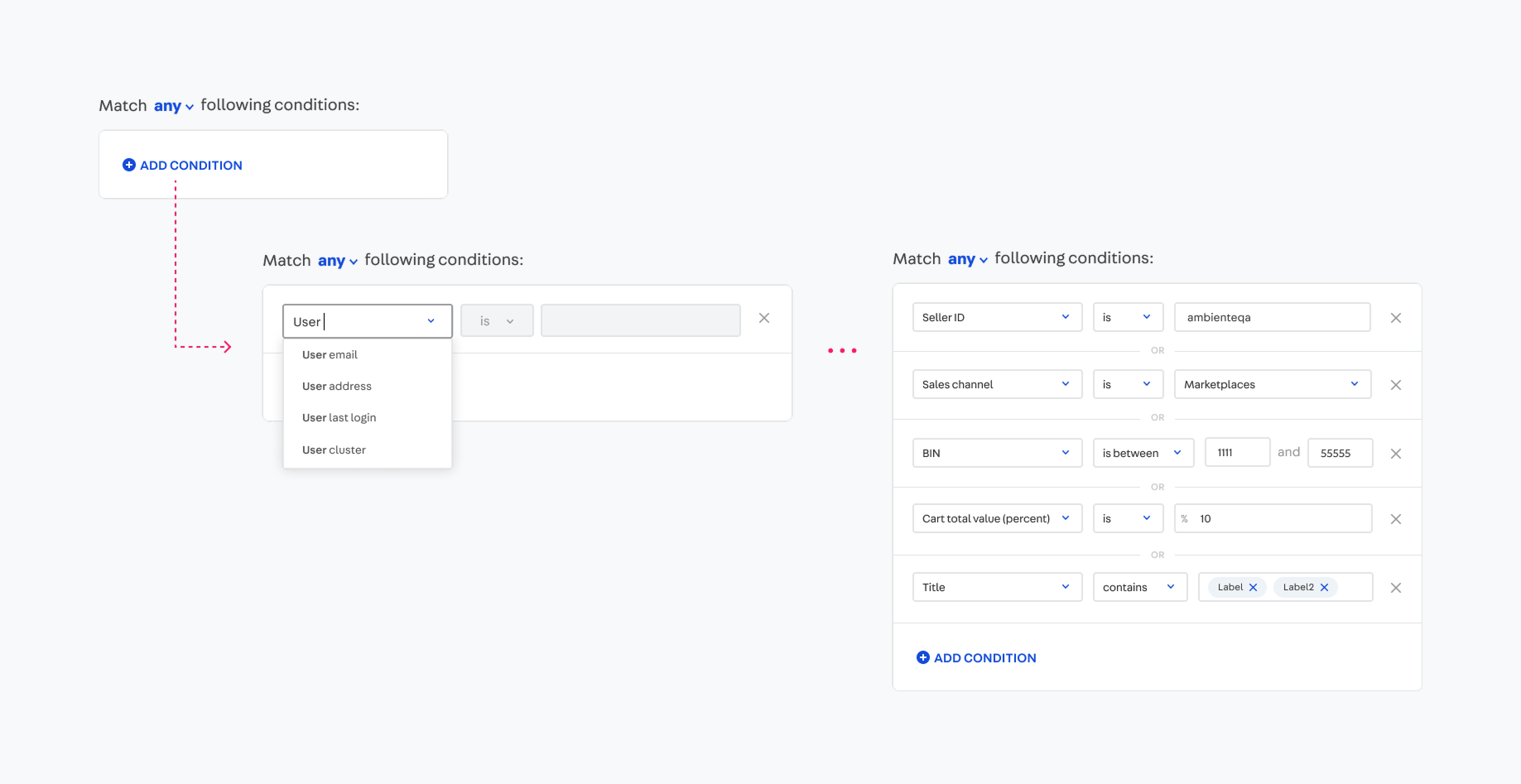Image resolution: width=1521 pixels, height=784 pixels.
Task: Expand the Marketplaces value dropdown
Action: pos(1272,385)
